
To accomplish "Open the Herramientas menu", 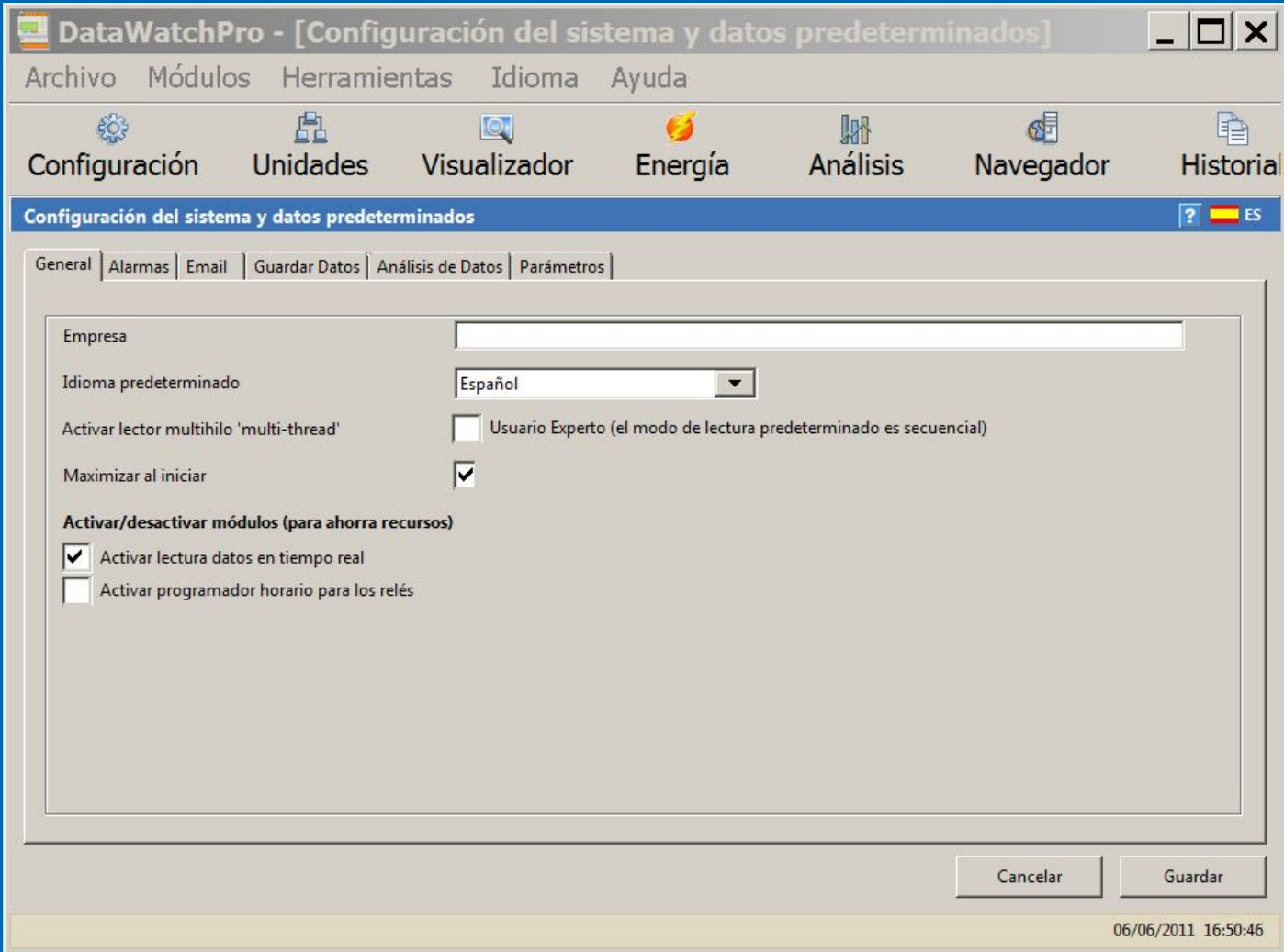I will click(366, 78).
